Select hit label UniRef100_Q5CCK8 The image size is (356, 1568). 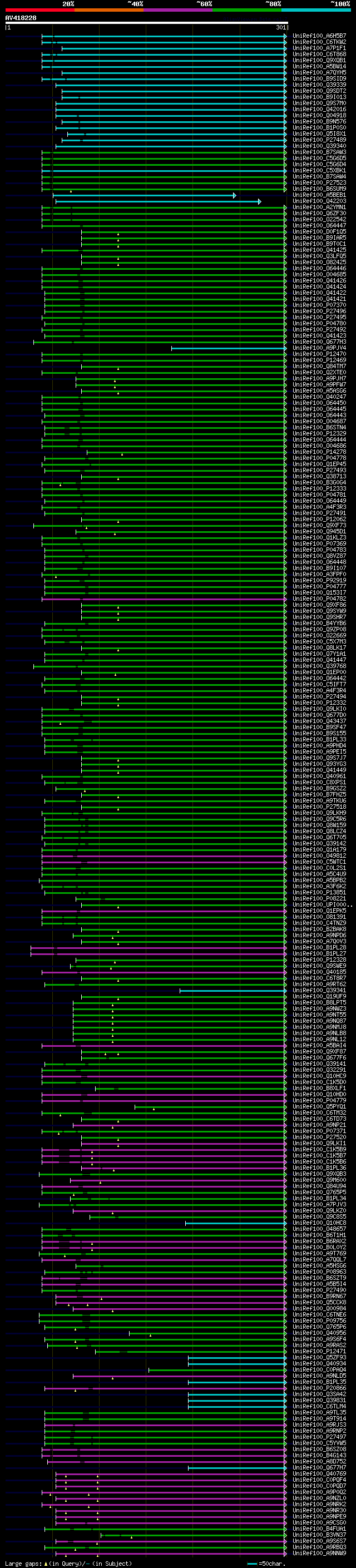coord(319,1302)
